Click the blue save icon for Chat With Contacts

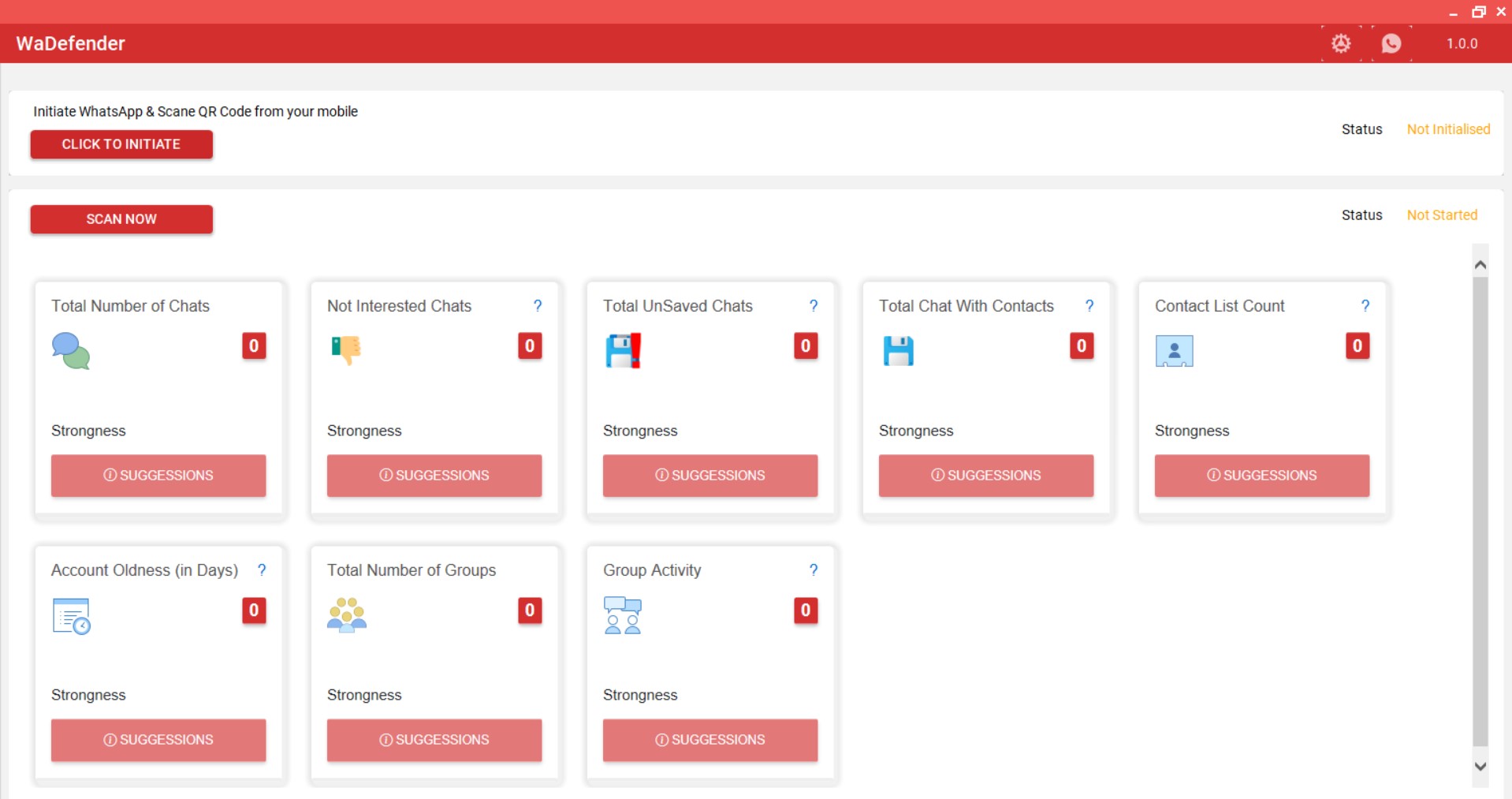[x=898, y=351]
